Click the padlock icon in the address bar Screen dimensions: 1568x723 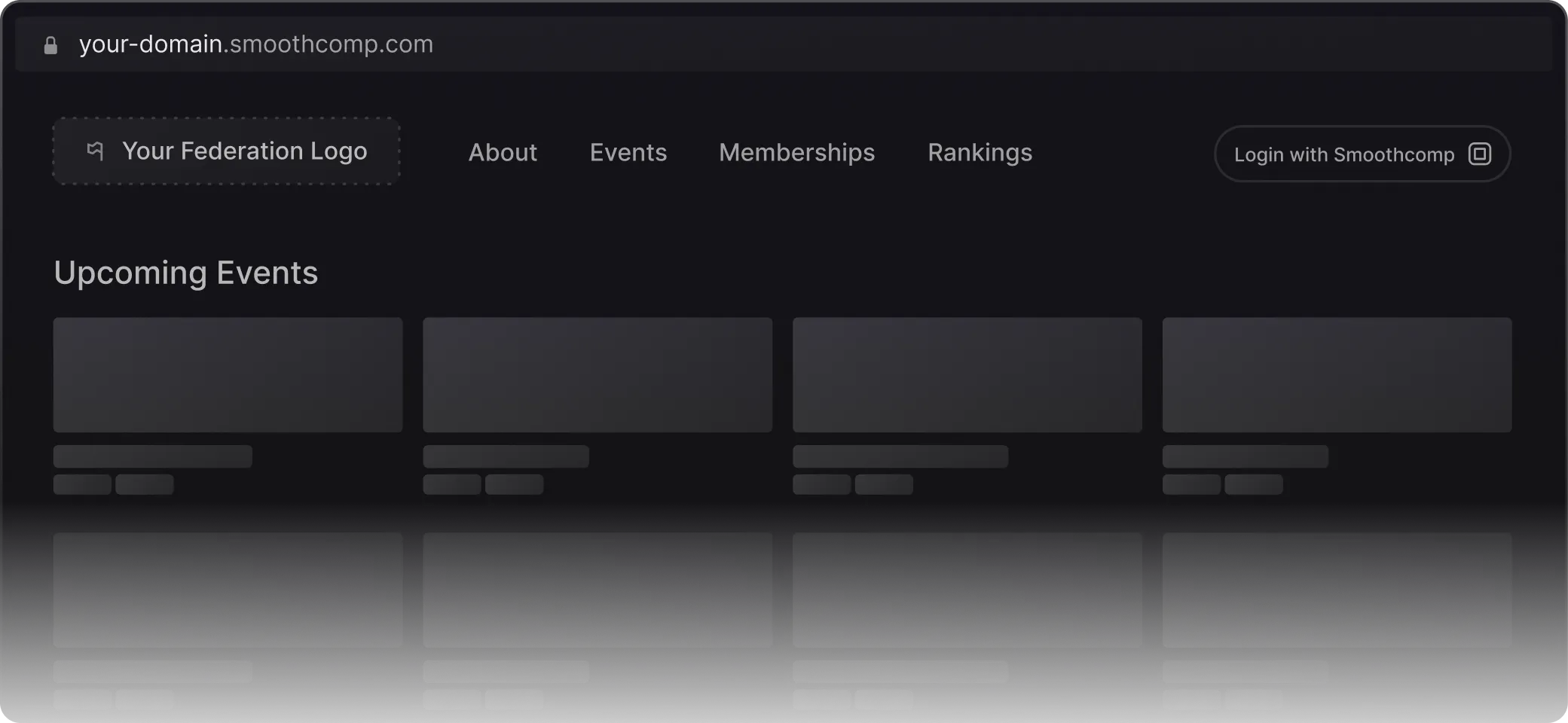[x=50, y=46]
